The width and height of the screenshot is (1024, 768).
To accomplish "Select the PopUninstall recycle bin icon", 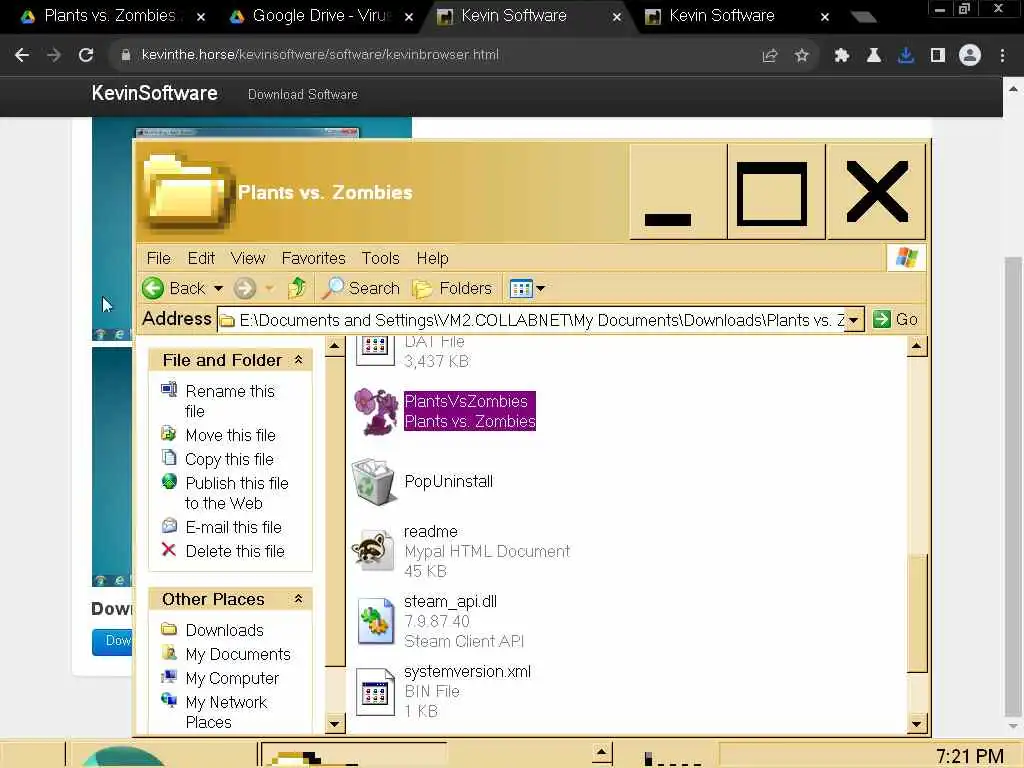I will point(374,481).
